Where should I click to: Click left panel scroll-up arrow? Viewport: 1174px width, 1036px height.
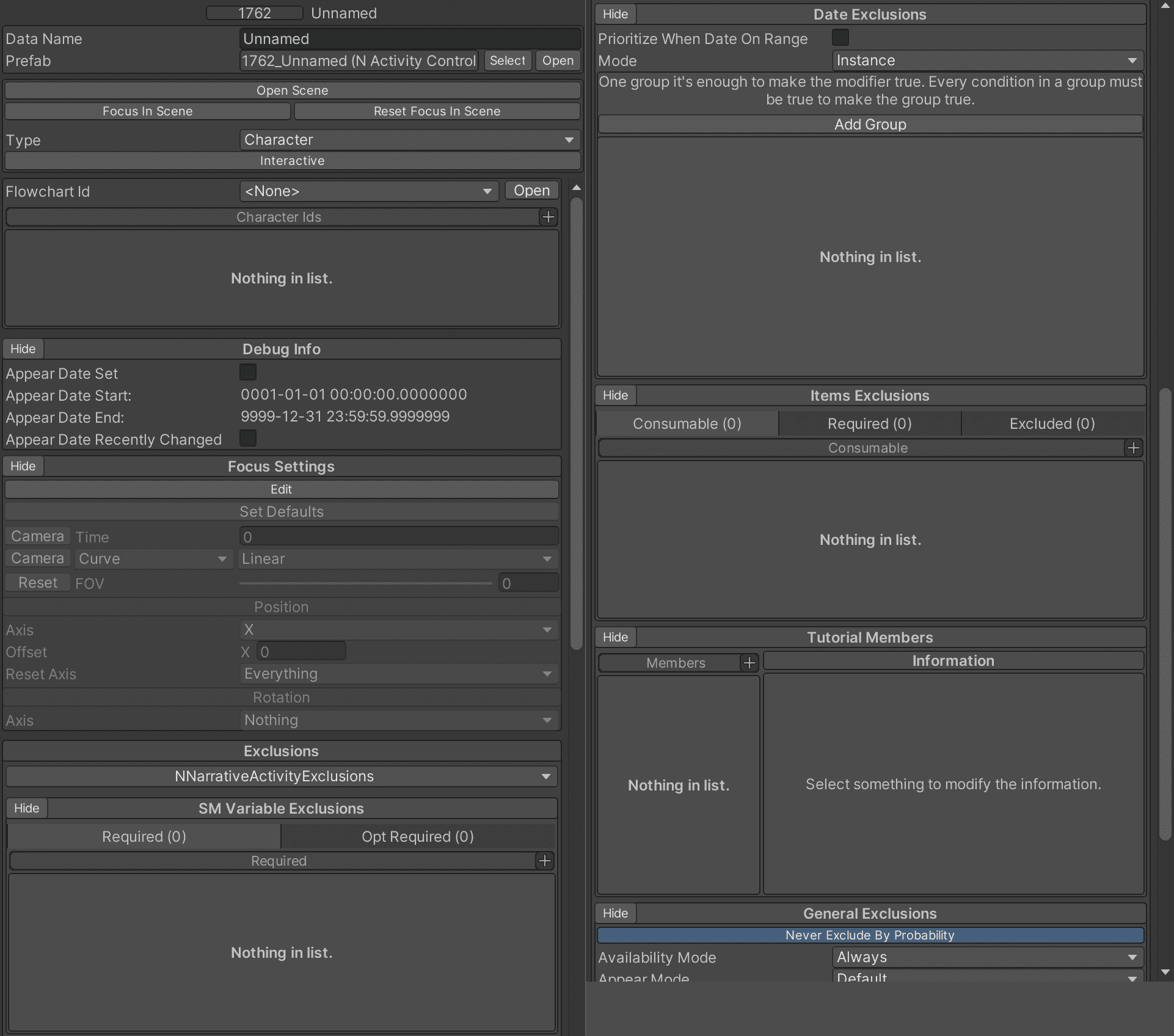pos(576,188)
